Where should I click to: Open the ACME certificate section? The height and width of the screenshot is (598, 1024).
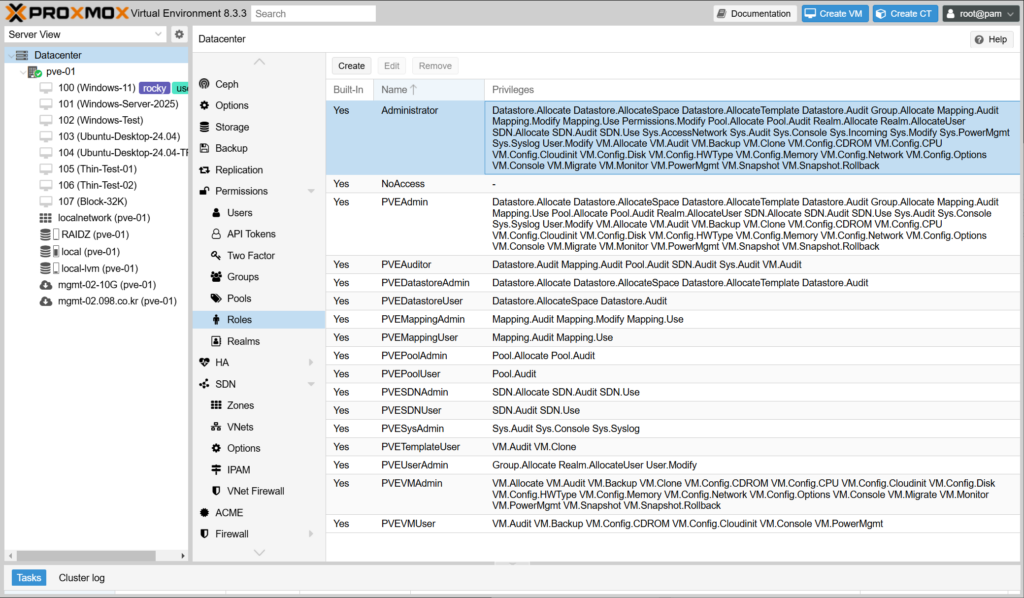tap(229, 512)
